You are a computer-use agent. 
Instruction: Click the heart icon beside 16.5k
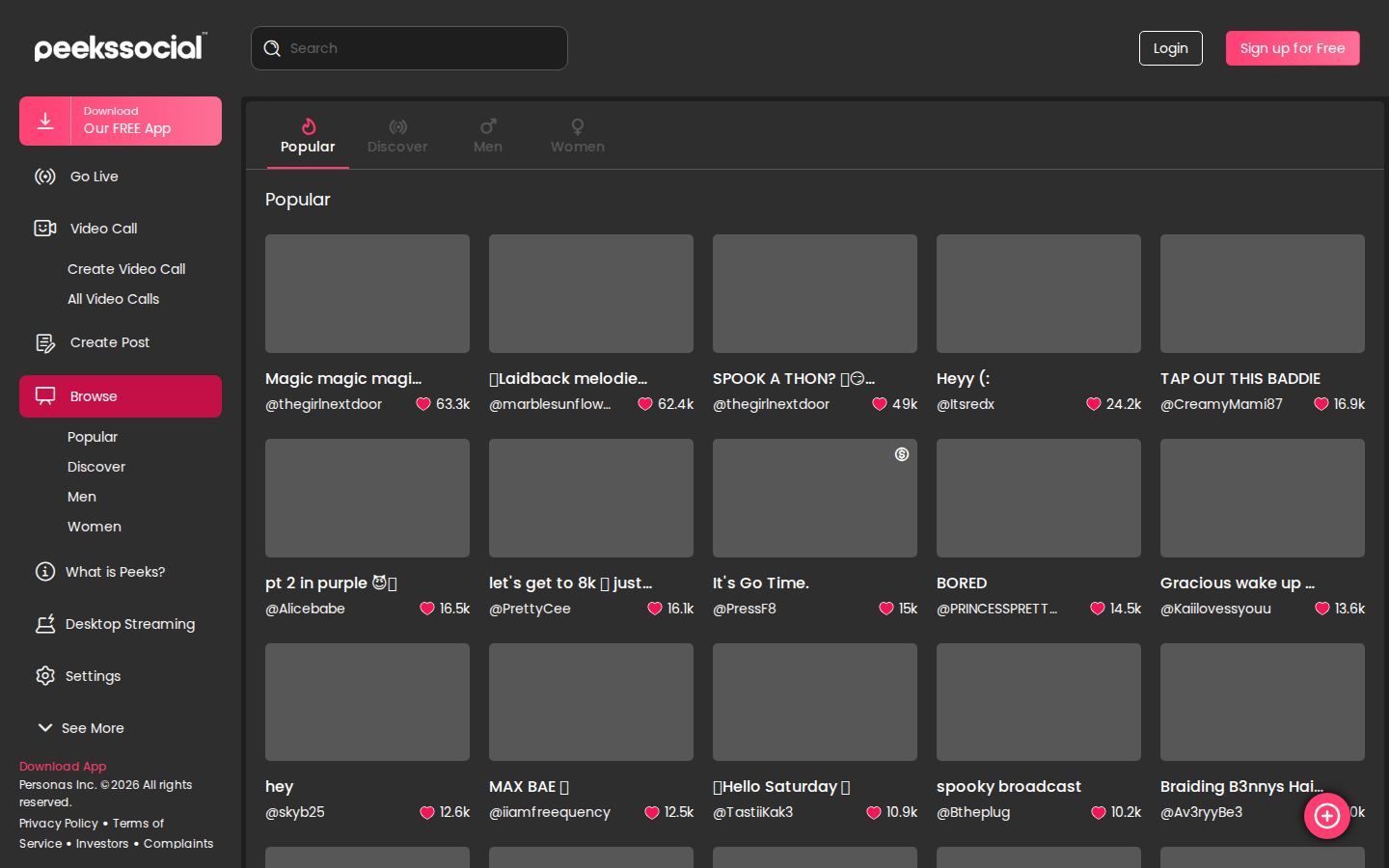pos(427,609)
